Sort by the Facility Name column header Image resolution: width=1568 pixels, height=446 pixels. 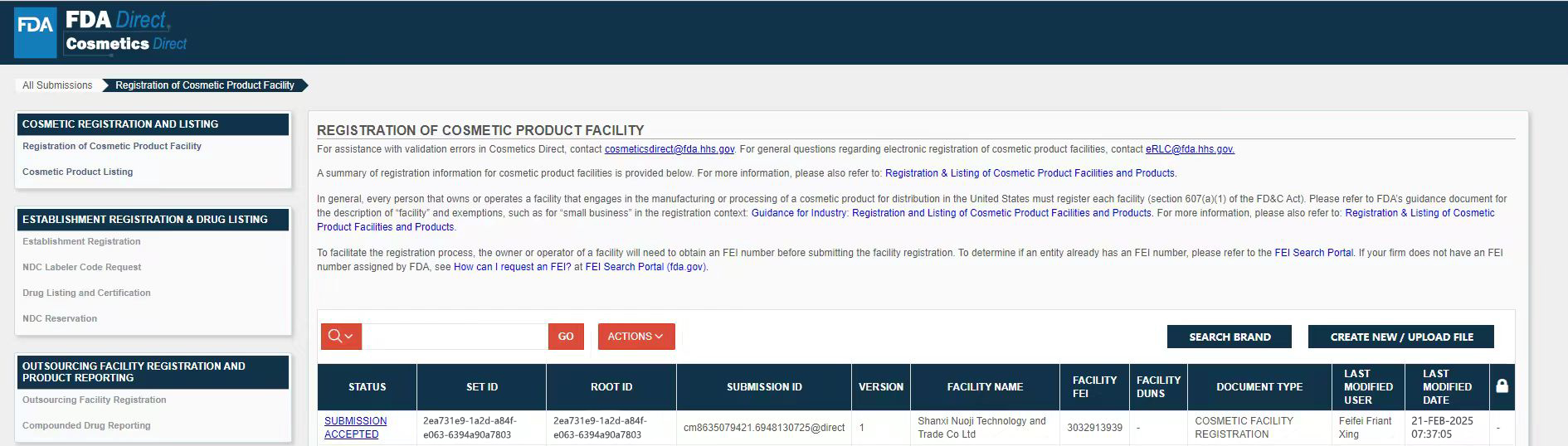click(985, 387)
